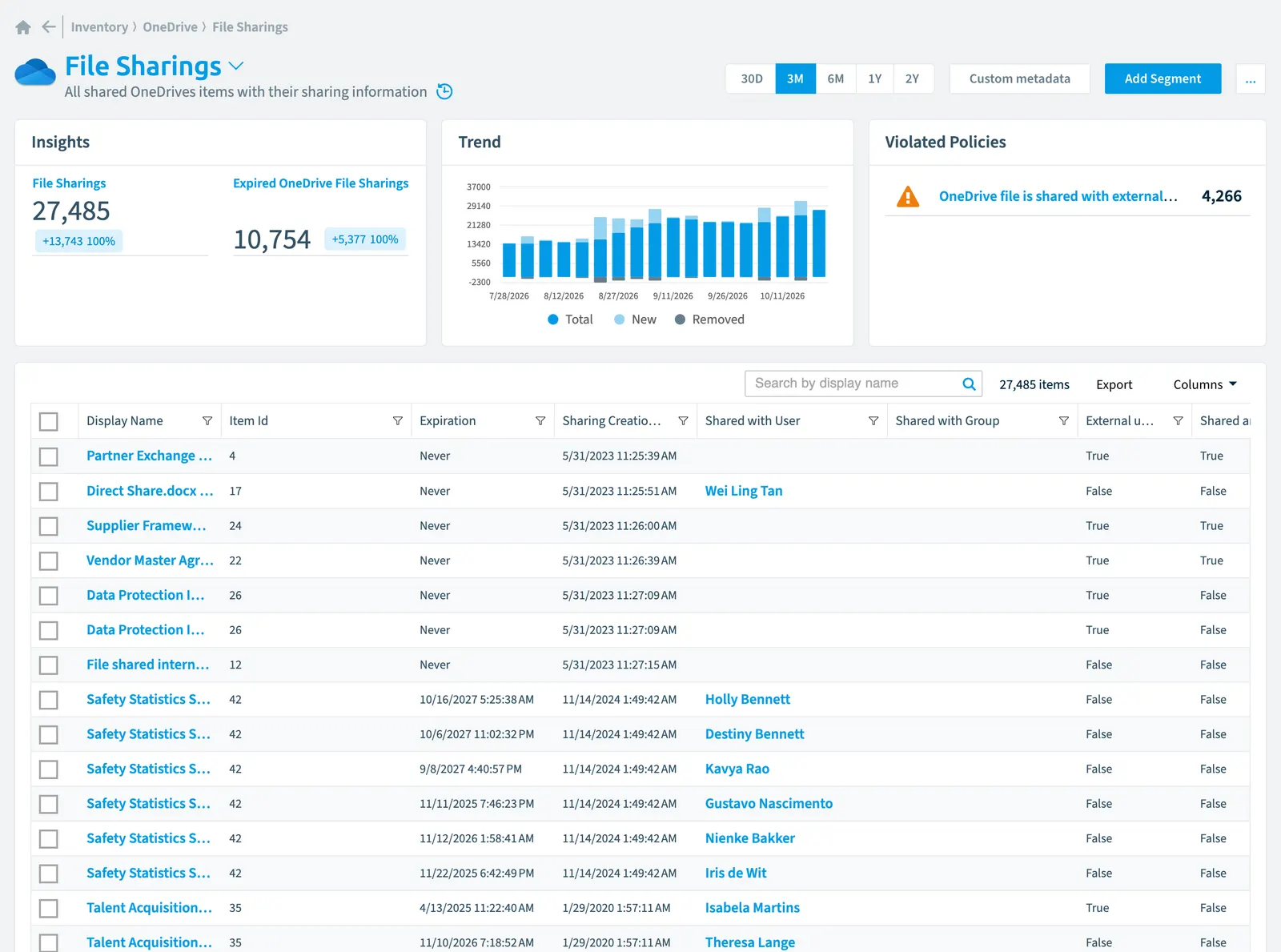This screenshot has width=1281, height=952.
Task: Expand the File Sharings title dropdown chevron
Action: pyautogui.click(x=236, y=66)
